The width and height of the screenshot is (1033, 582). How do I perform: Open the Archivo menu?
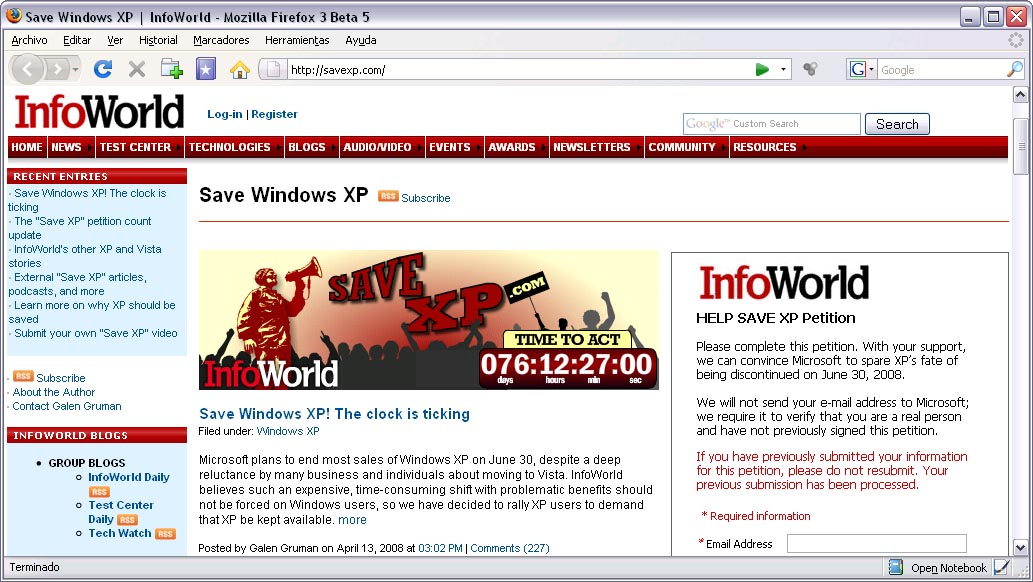click(x=29, y=40)
